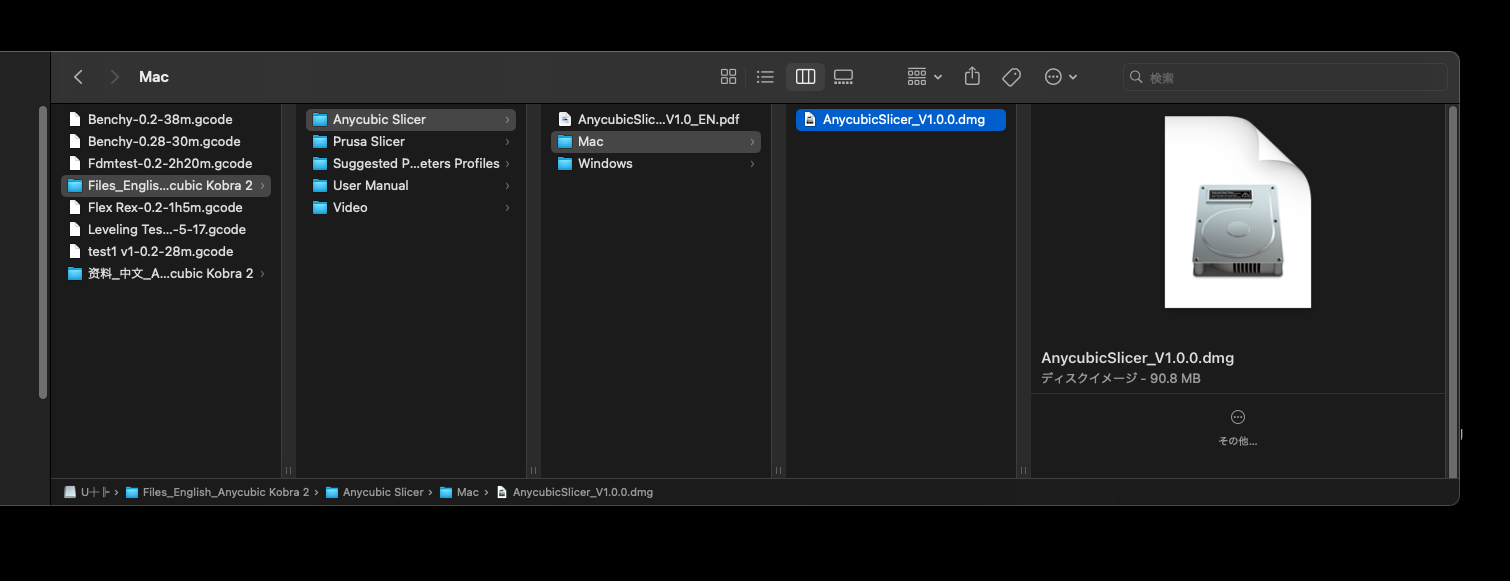
Task: Click the More button in preview pane
Action: [x=1237, y=417]
